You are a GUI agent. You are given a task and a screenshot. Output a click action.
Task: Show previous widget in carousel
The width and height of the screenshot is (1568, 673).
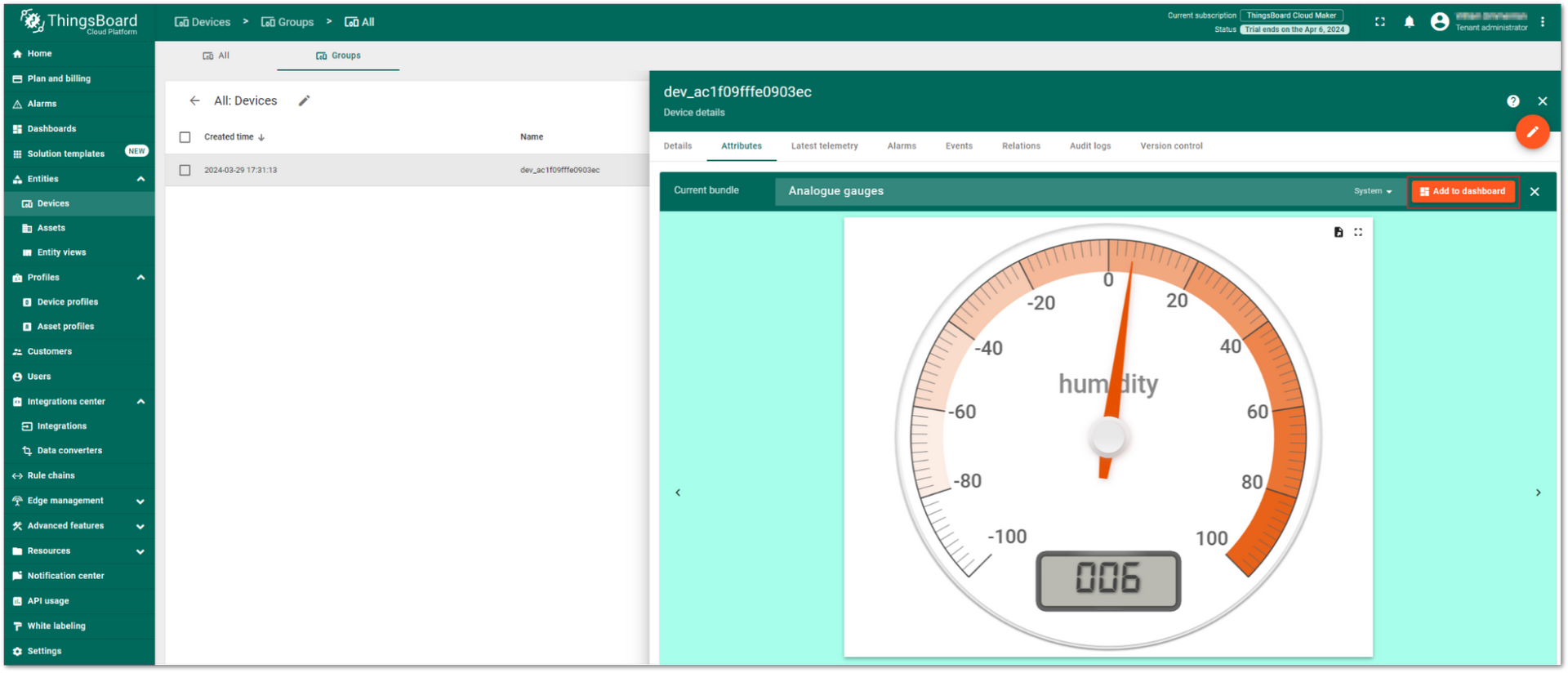[678, 492]
